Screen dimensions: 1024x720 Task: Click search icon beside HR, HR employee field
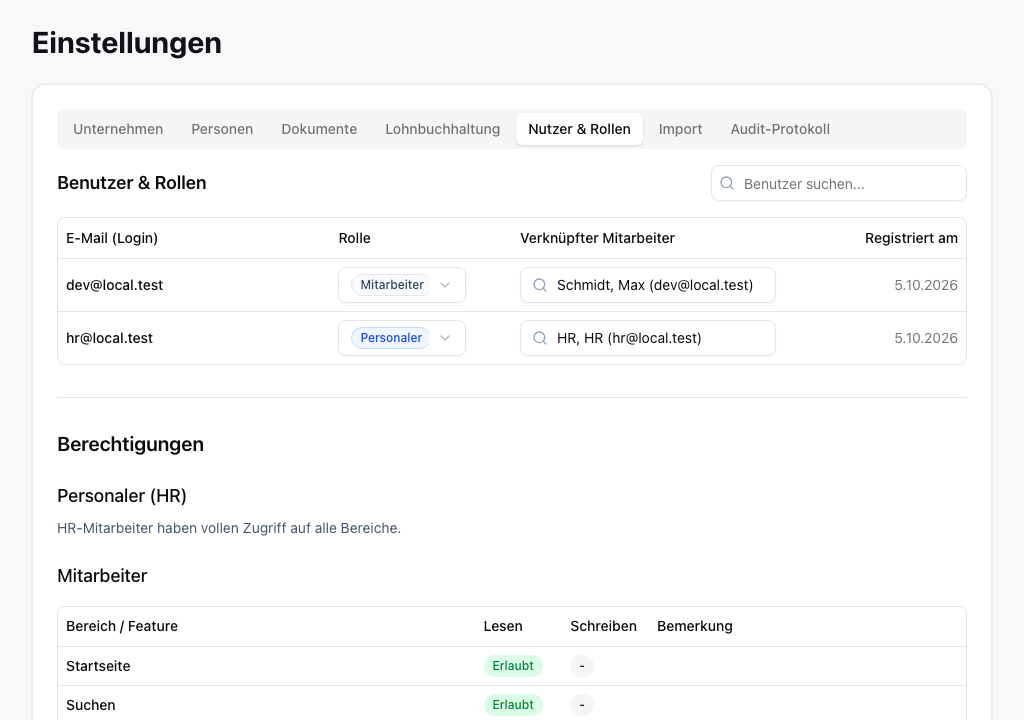pyautogui.click(x=540, y=338)
